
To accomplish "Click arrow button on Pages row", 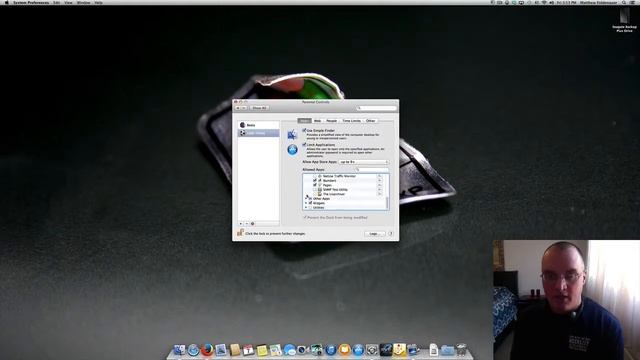I will tap(380, 185).
